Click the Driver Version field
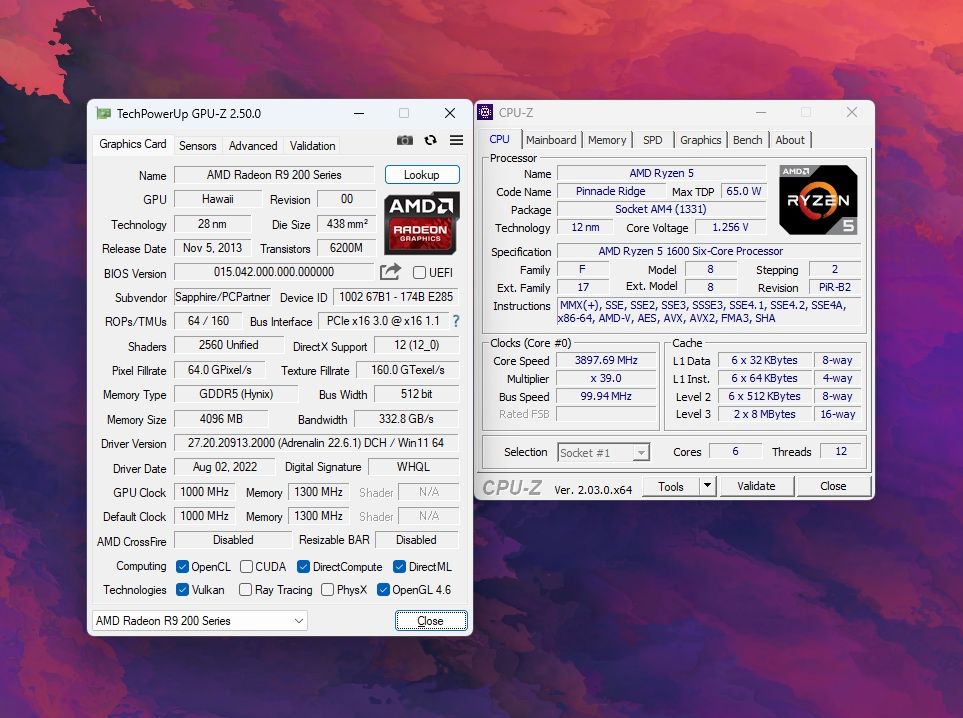 point(316,442)
